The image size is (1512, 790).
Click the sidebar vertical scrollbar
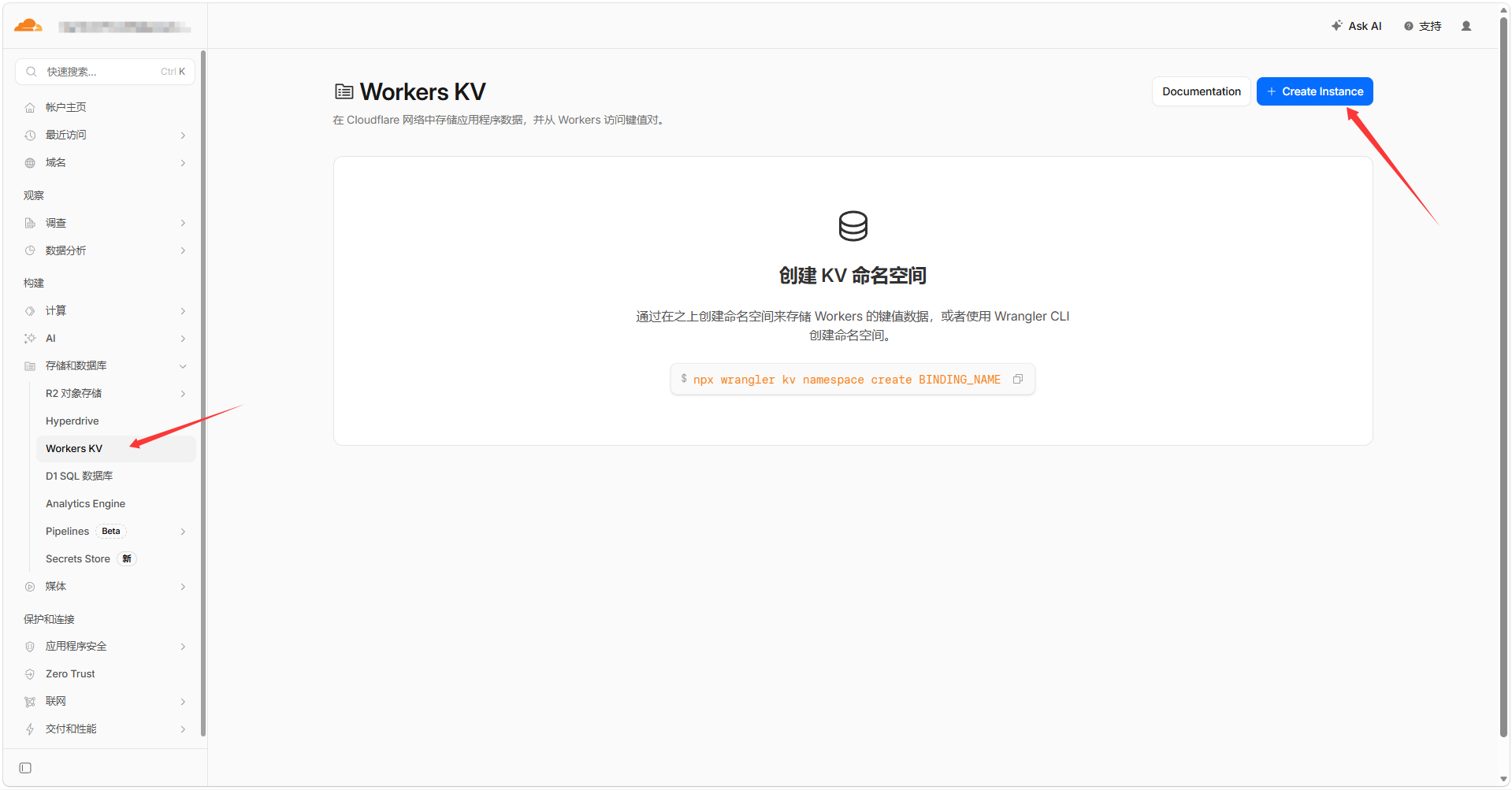(203, 392)
